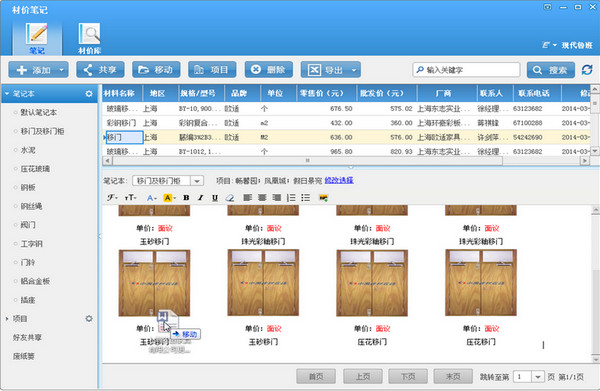600x391 pixels.
Task: Toggle italic formatting in the editor toolbar
Action: point(201,198)
